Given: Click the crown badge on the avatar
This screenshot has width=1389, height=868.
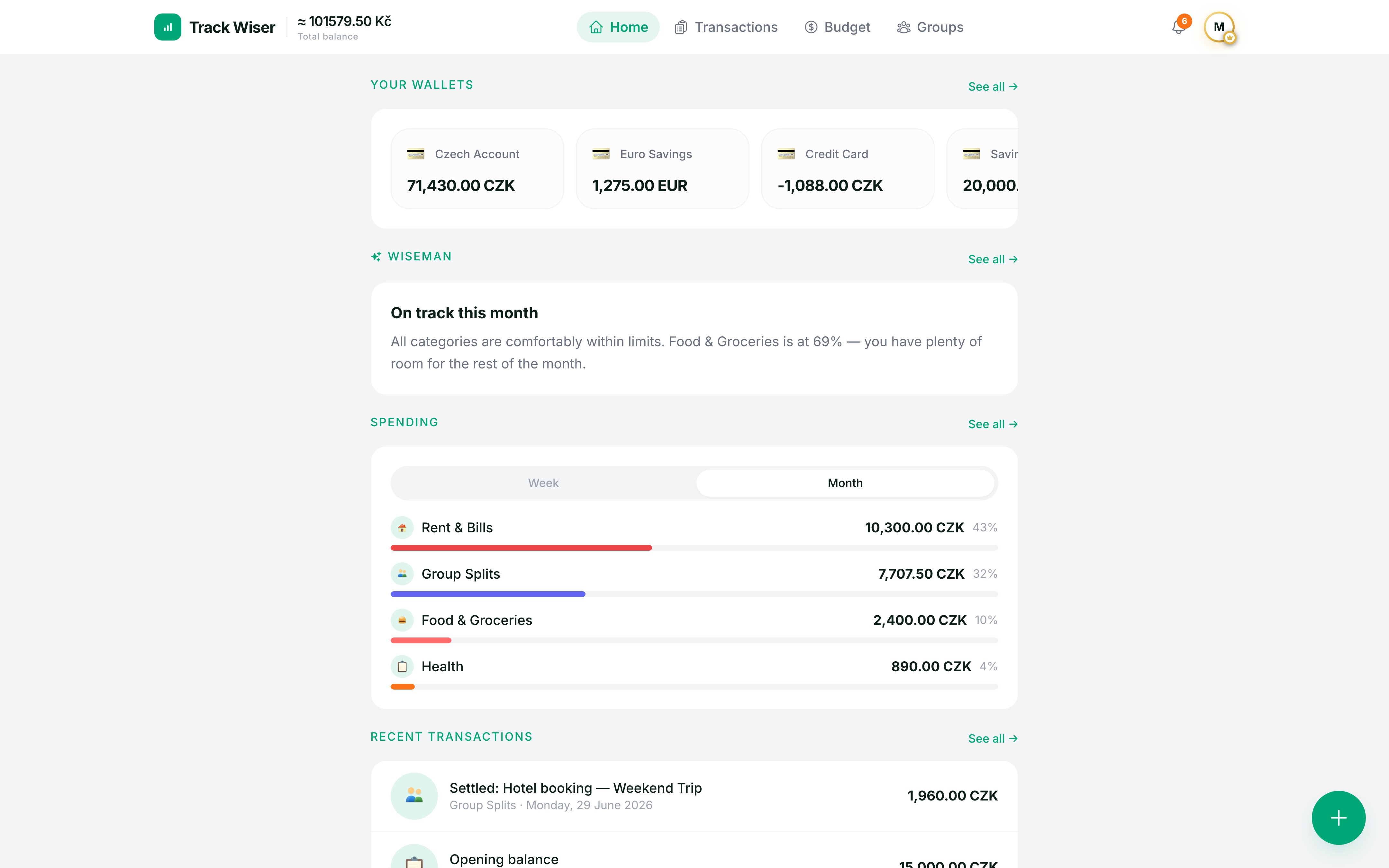Looking at the screenshot, I should point(1230,37).
